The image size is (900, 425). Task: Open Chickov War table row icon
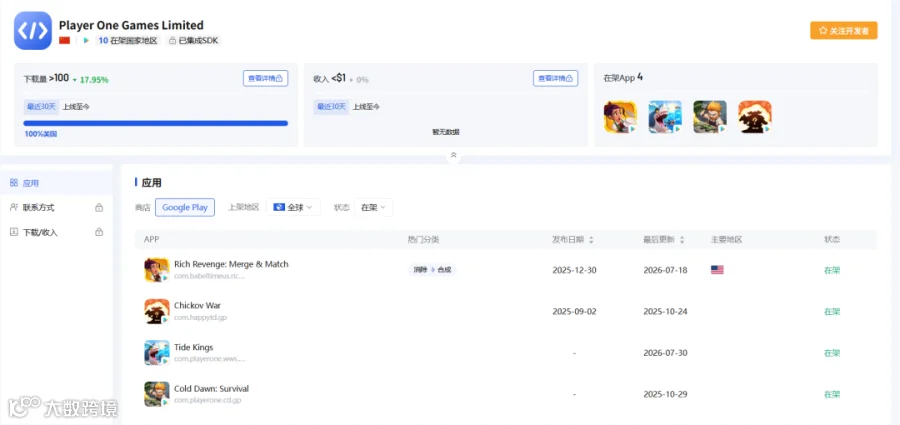pos(157,311)
